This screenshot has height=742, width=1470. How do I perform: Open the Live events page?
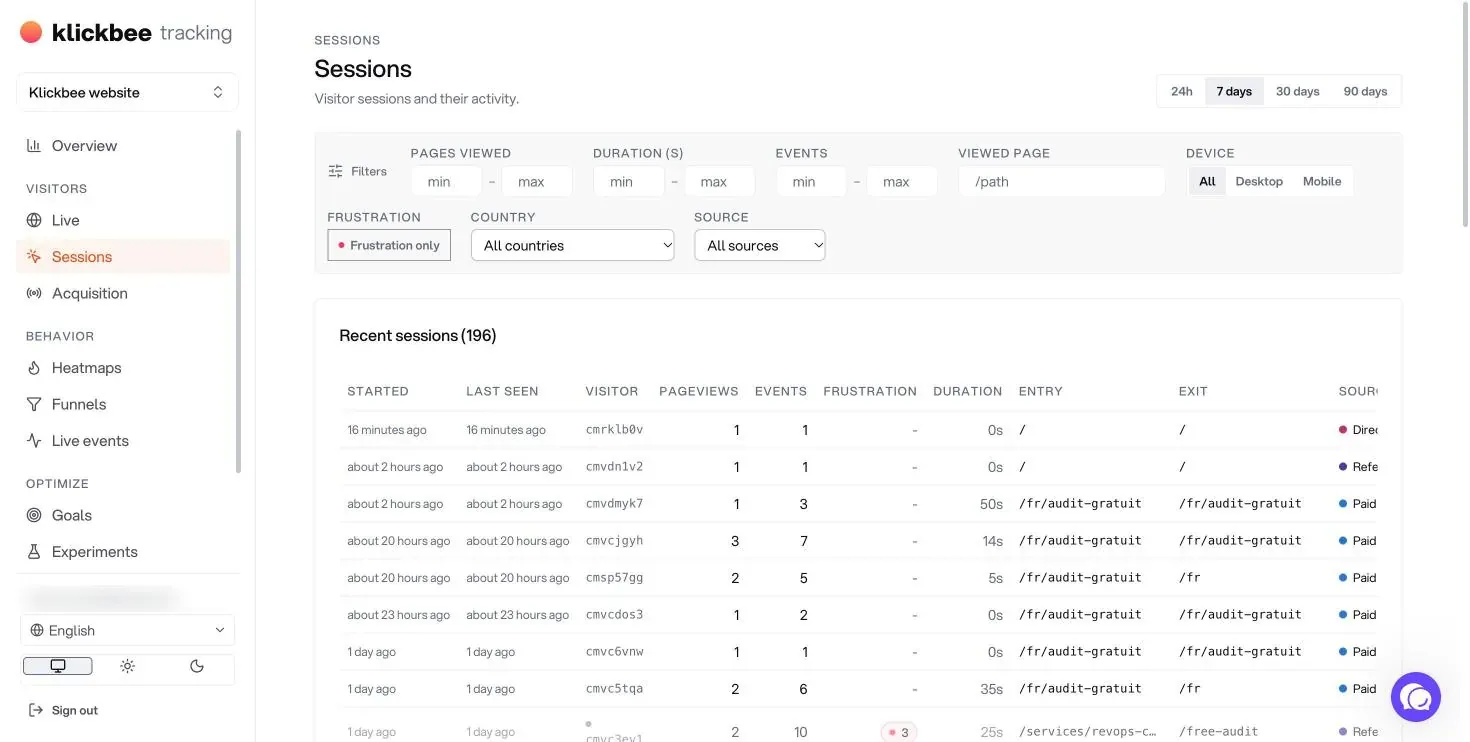tap(123, 441)
